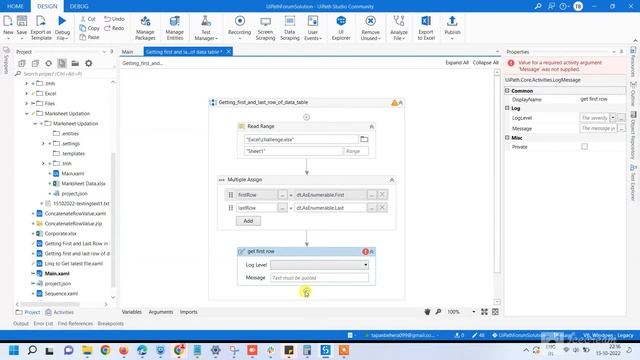Click Add in Multiple Assign

coord(248,221)
